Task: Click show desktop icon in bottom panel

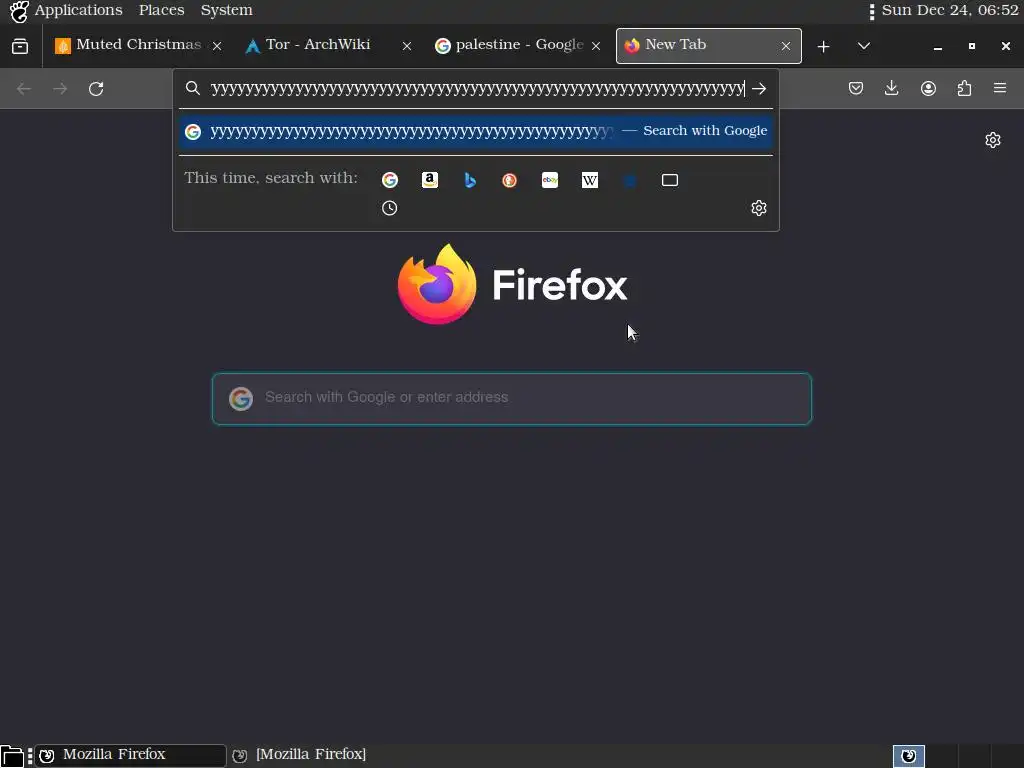Action: 12,756
